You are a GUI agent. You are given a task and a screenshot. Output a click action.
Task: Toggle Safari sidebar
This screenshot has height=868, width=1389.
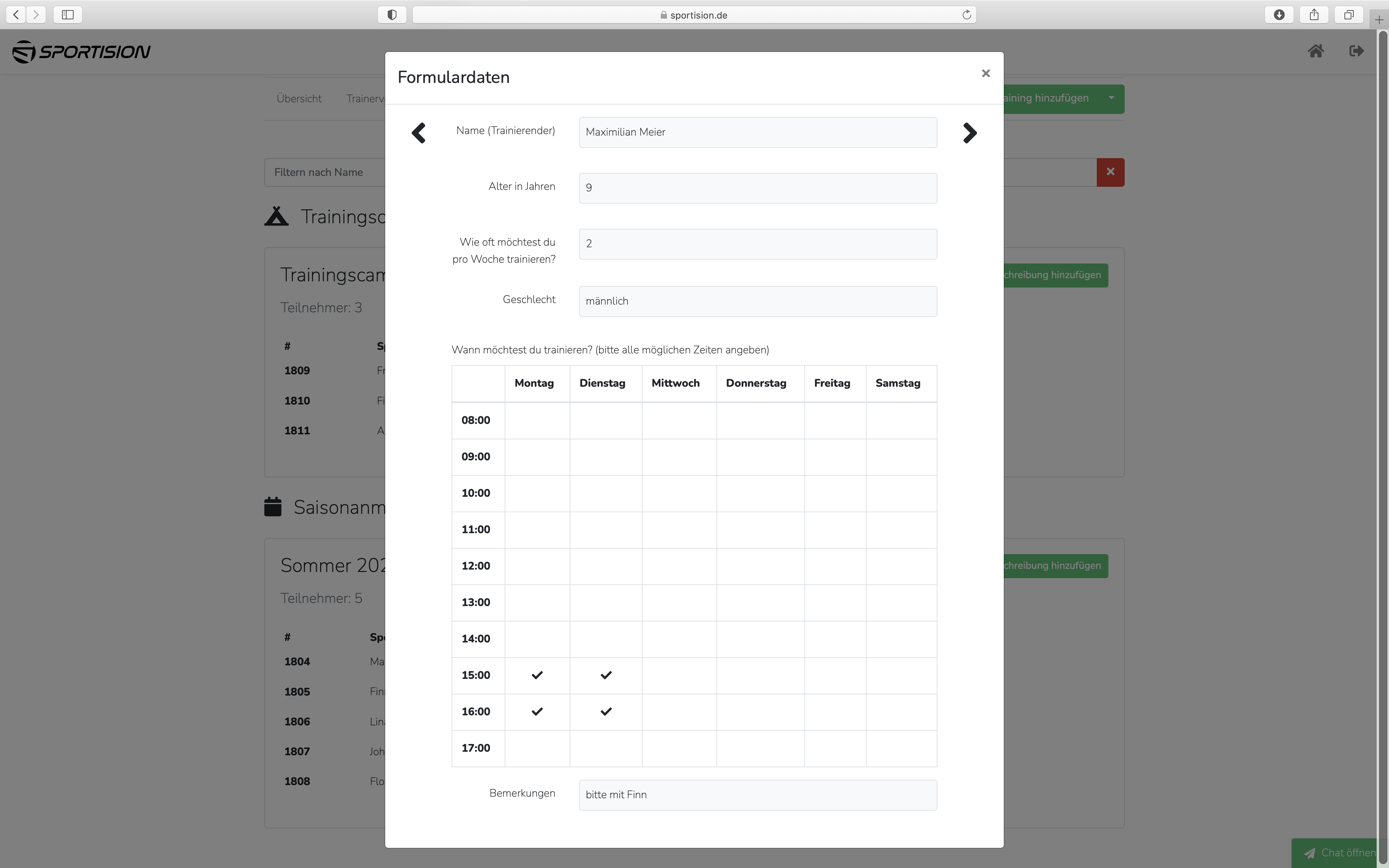coord(68,15)
